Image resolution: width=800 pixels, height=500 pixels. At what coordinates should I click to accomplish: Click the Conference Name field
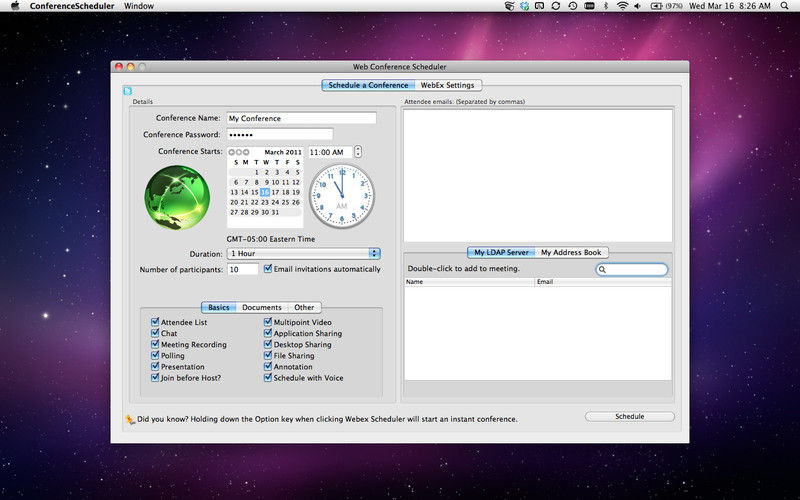coord(302,118)
